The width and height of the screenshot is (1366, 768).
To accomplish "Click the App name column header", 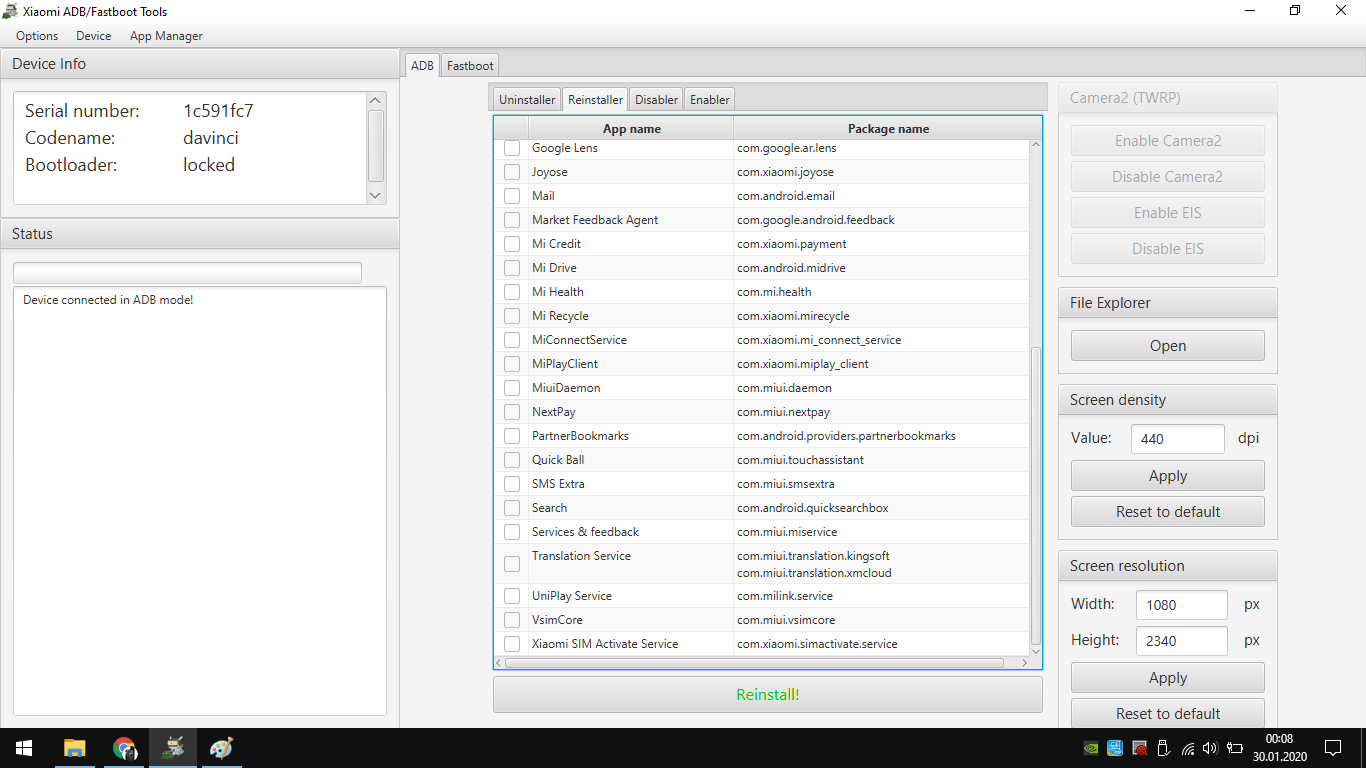I will [x=631, y=128].
